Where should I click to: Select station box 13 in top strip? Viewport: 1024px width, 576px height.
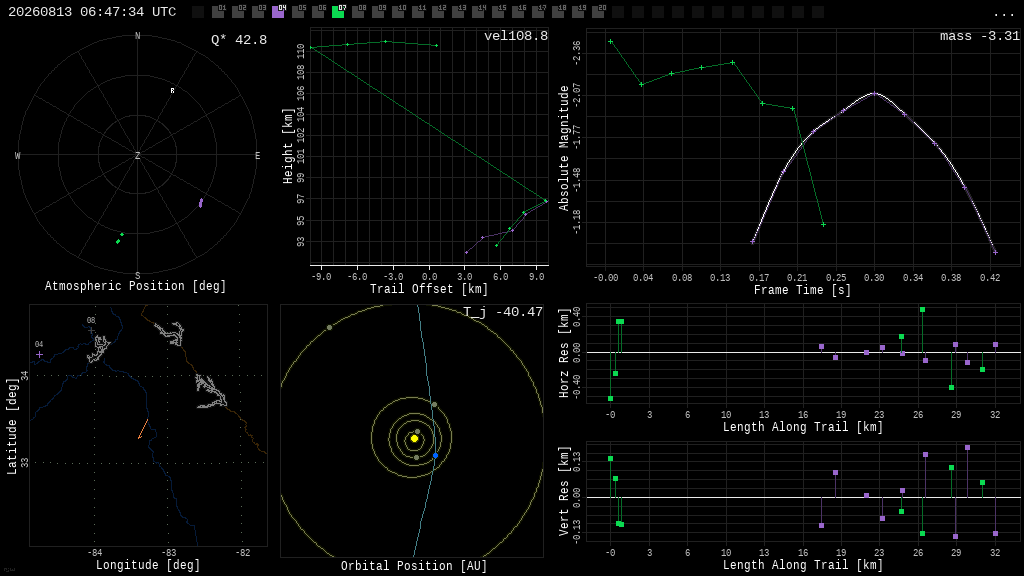458,12
